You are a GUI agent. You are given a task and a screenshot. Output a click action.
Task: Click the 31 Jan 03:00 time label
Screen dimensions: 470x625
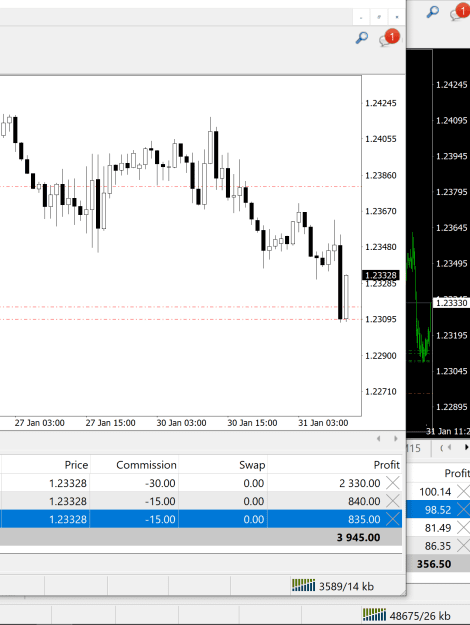pyautogui.click(x=323, y=423)
